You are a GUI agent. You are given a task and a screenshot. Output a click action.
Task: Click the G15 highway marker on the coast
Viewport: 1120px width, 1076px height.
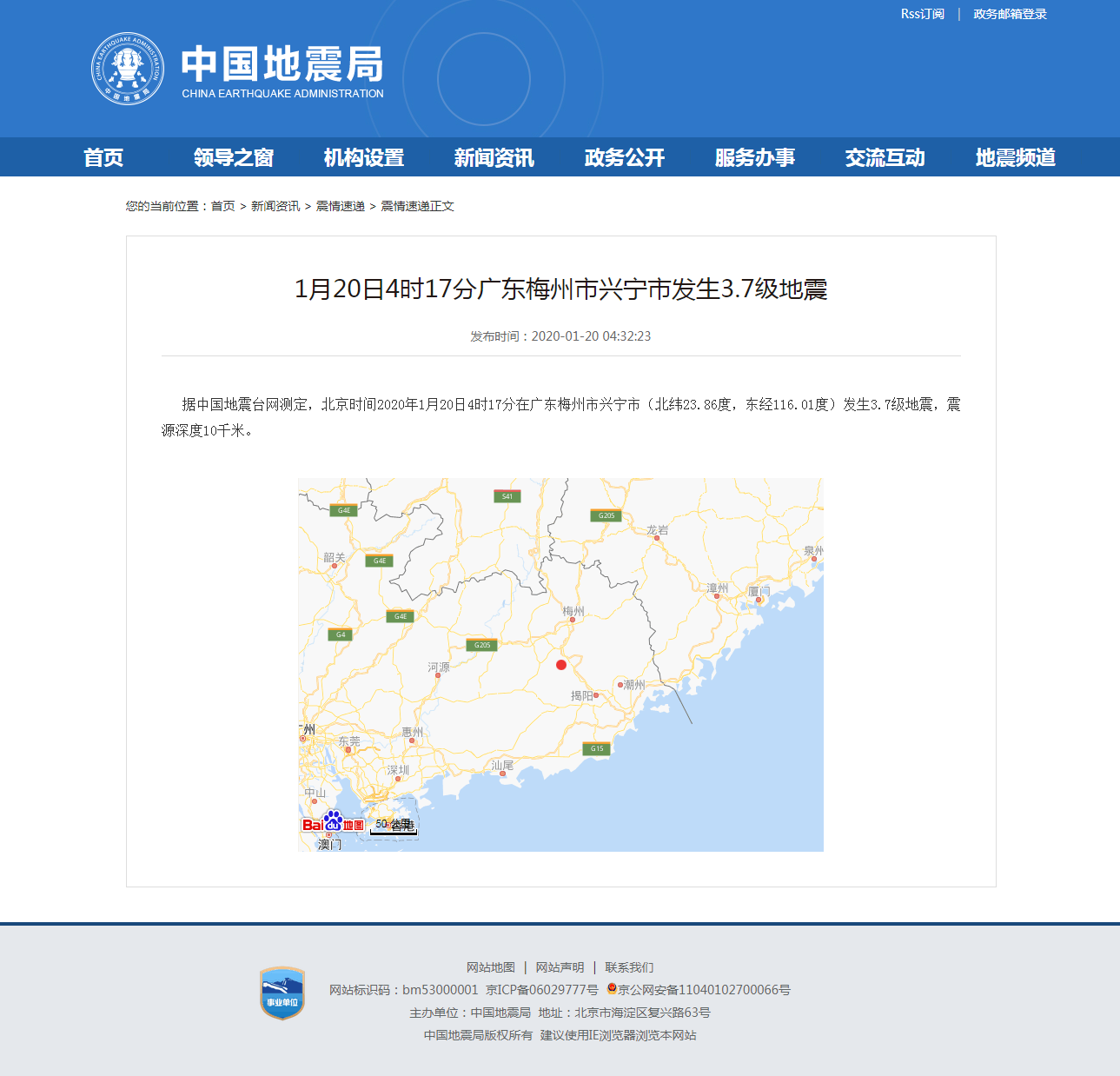pyautogui.click(x=597, y=748)
